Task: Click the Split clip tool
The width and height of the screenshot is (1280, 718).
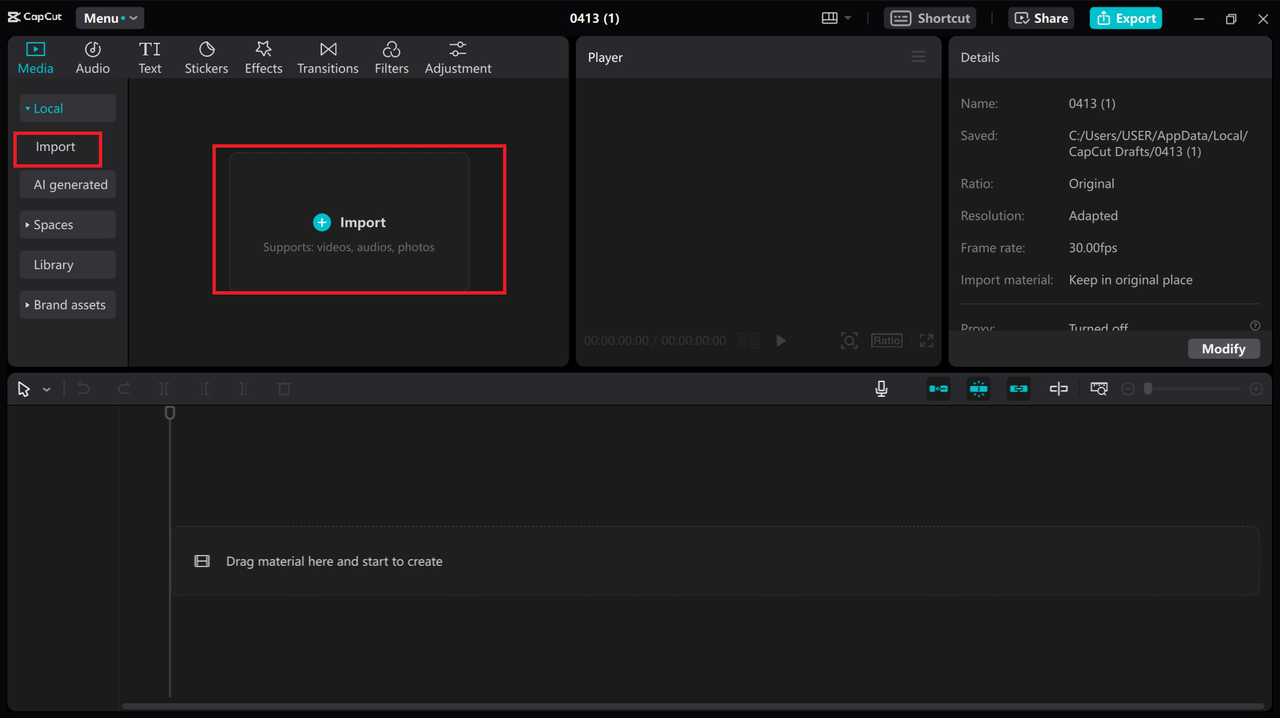Action: (164, 389)
